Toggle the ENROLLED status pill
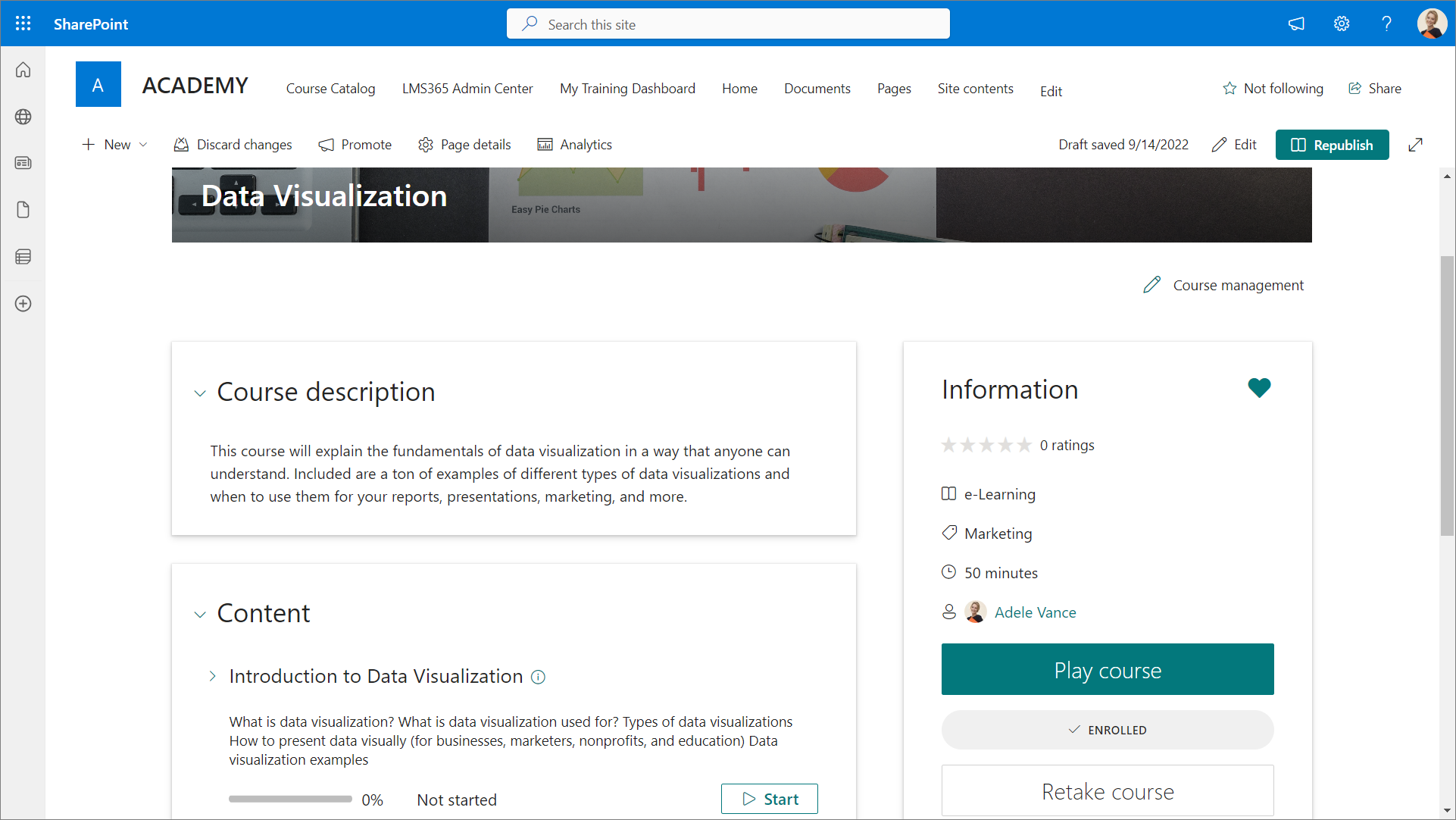The width and height of the screenshot is (1456, 820). click(x=1107, y=730)
